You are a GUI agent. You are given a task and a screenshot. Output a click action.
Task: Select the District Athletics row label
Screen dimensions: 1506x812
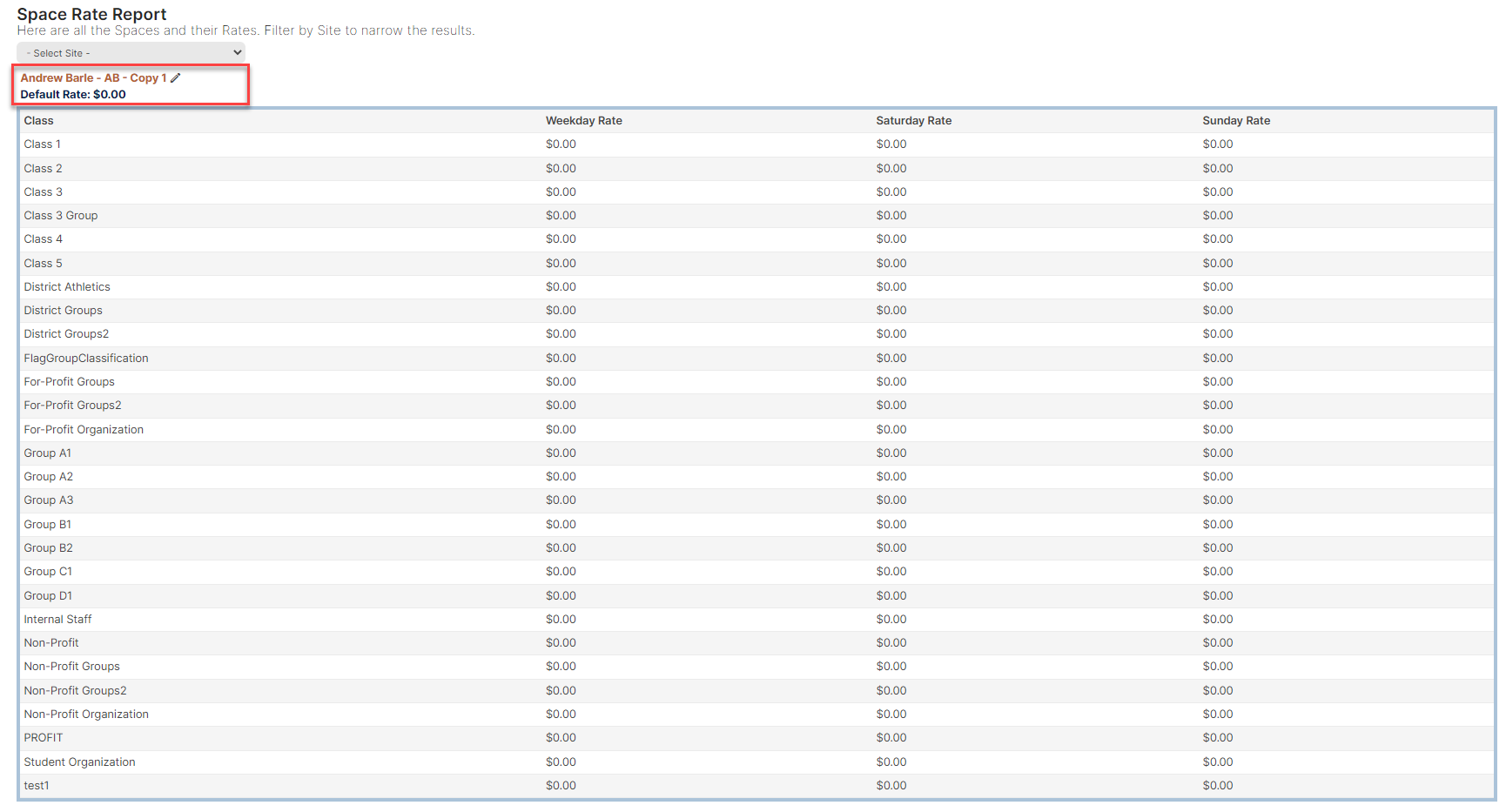click(67, 287)
